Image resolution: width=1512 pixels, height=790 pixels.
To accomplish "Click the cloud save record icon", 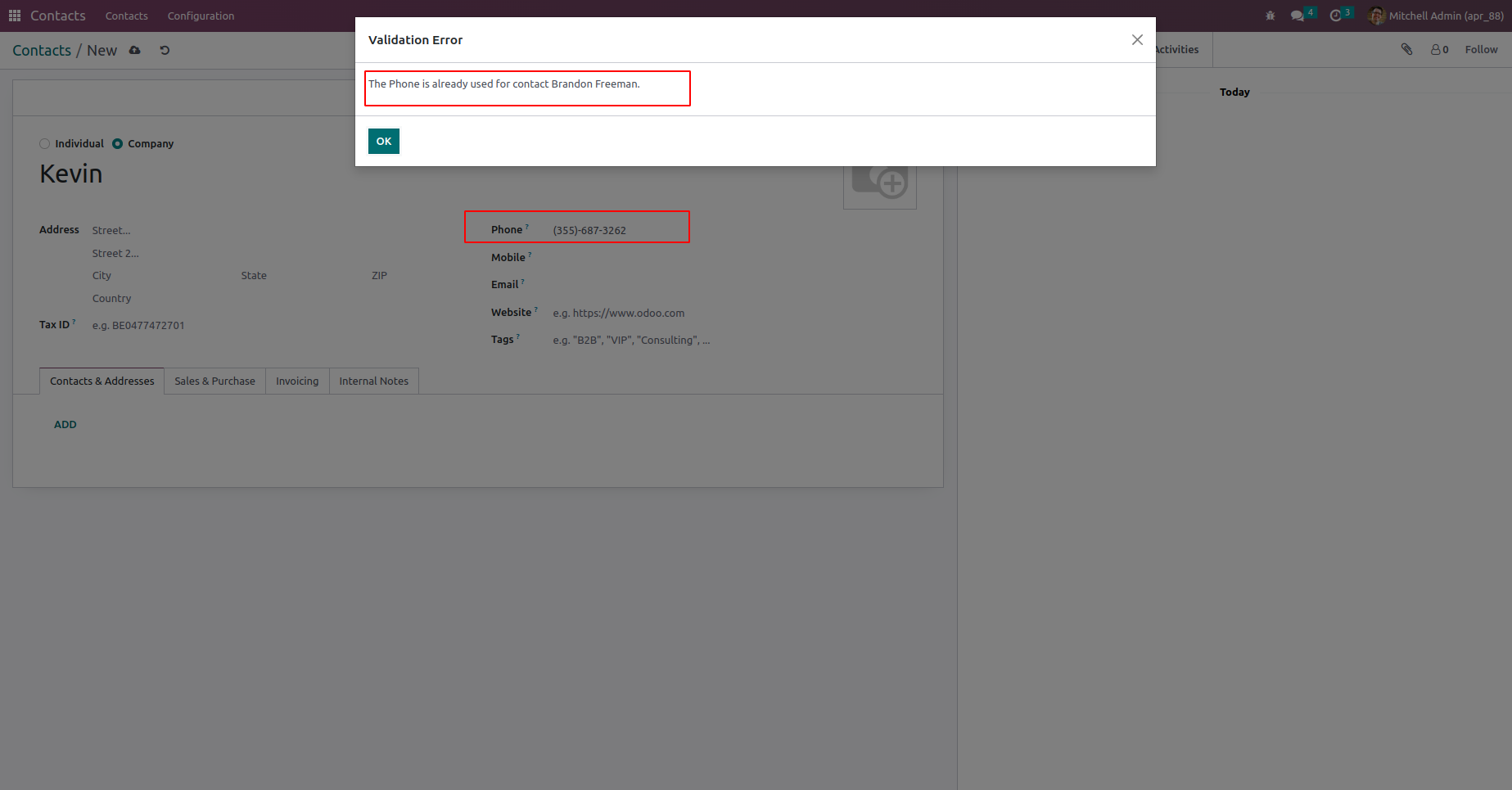I will pyautogui.click(x=135, y=50).
